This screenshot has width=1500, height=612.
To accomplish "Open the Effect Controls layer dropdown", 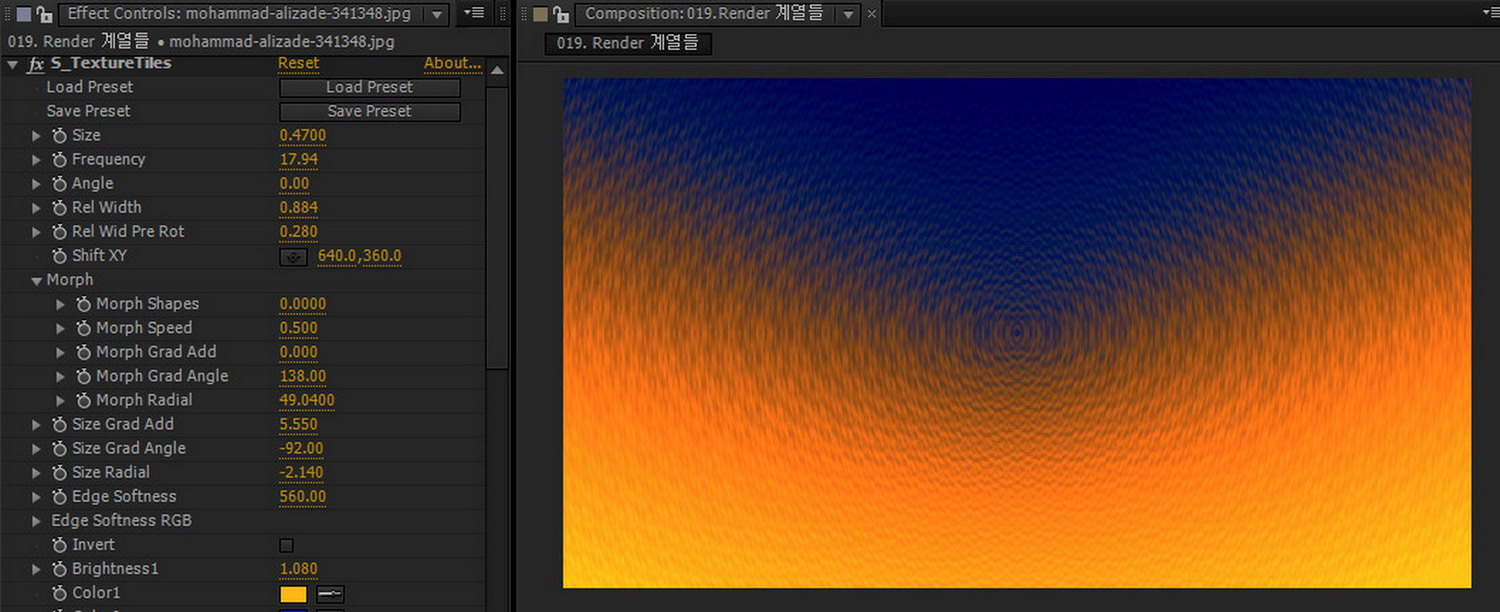I will [437, 14].
